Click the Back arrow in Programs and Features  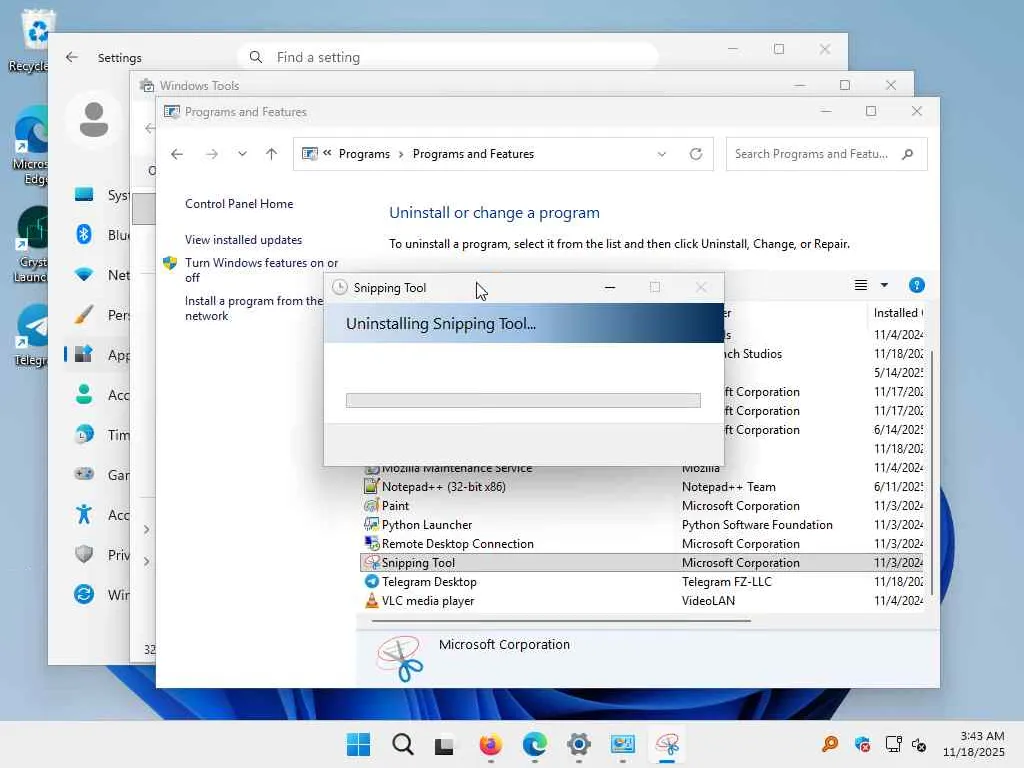coord(177,154)
